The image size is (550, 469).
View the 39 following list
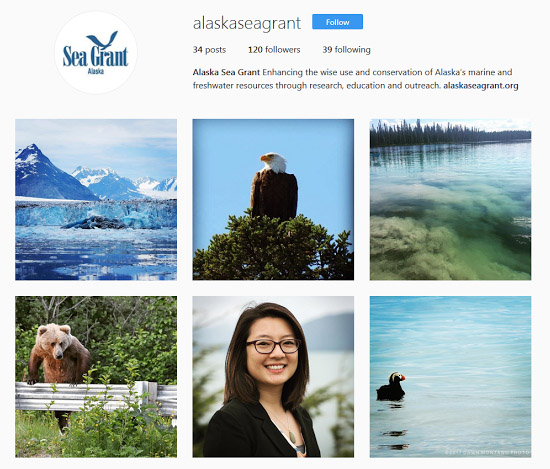click(x=346, y=50)
